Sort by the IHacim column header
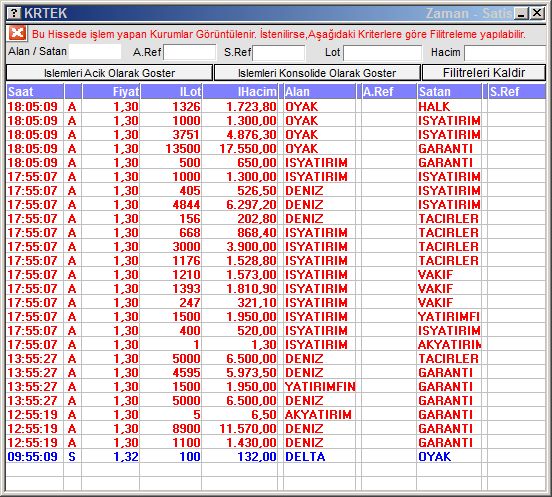The image size is (552, 497). tap(240, 92)
